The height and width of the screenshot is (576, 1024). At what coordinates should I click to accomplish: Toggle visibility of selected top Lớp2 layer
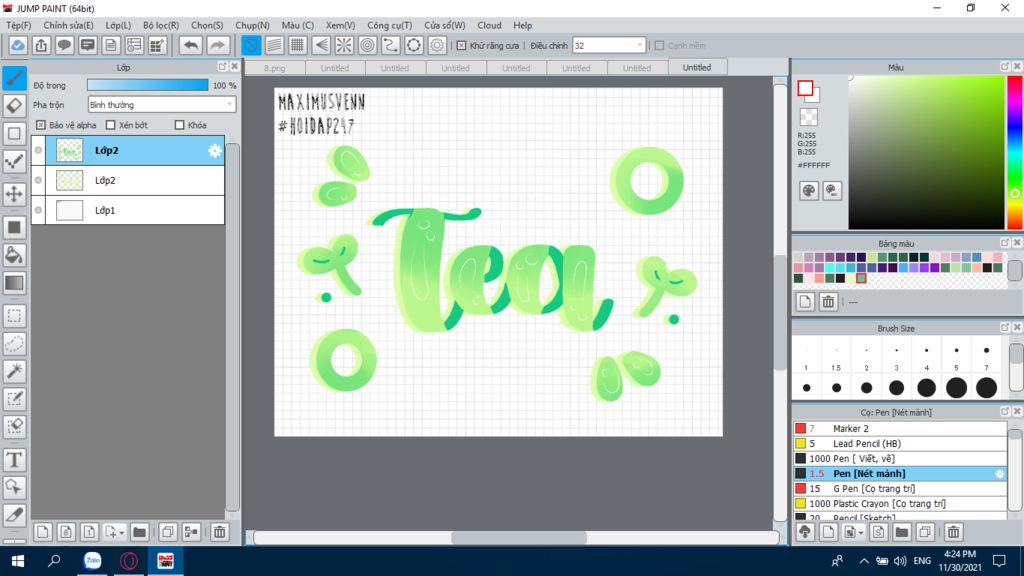click(x=39, y=151)
